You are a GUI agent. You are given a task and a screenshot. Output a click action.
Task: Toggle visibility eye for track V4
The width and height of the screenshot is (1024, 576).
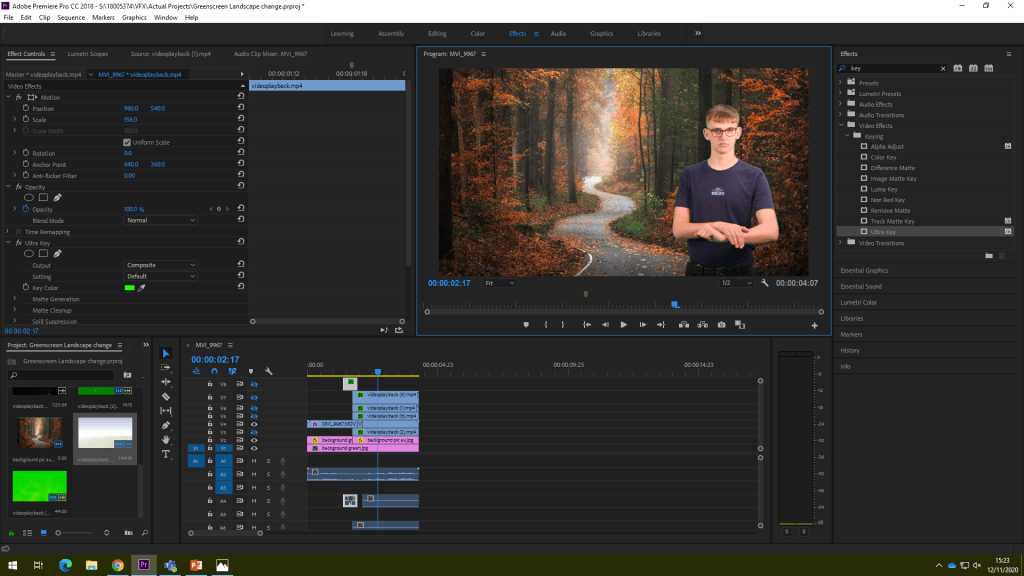click(254, 424)
